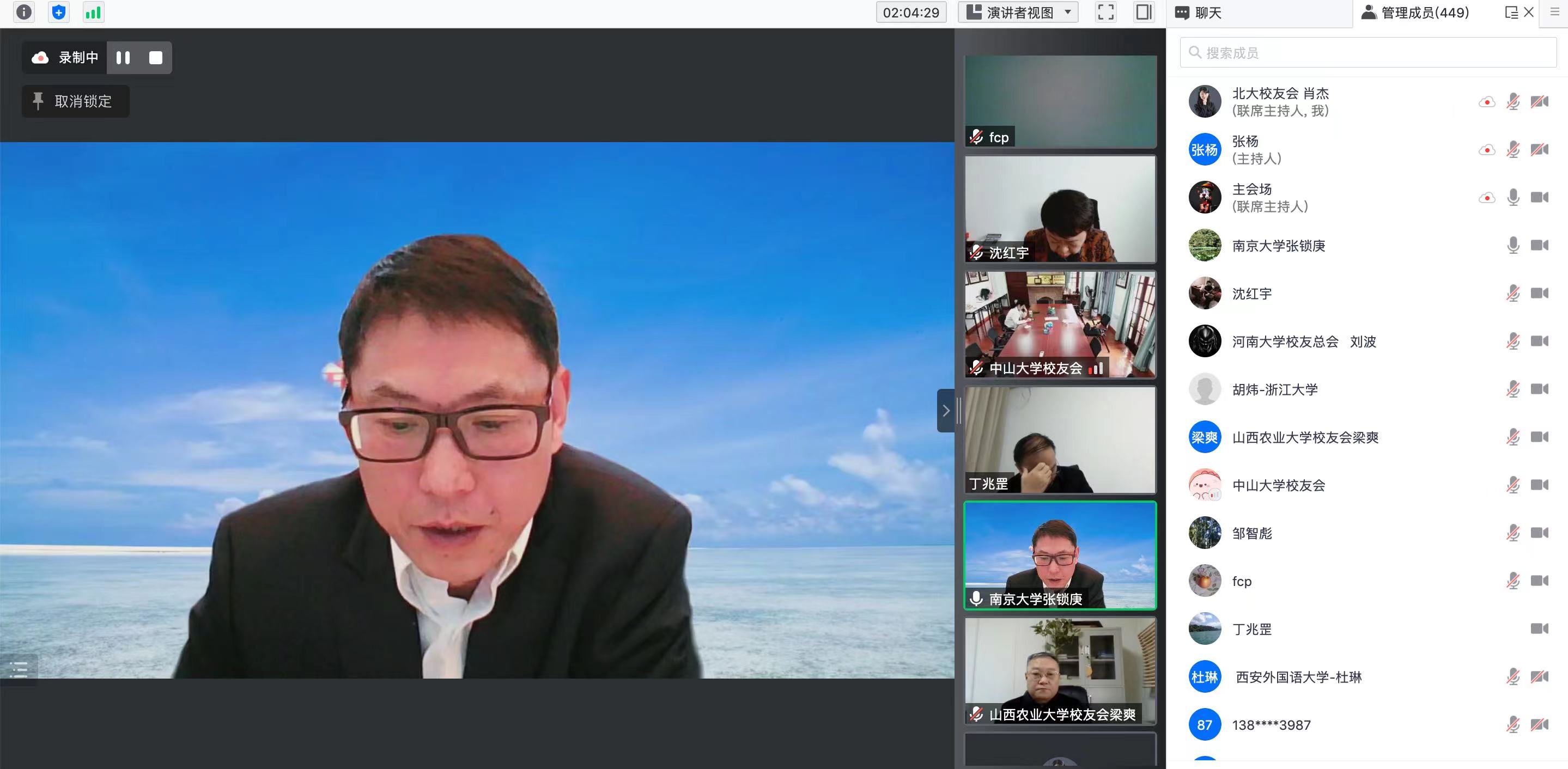Image resolution: width=1568 pixels, height=769 pixels.
Task: Click 取消锁定 unpin button
Action: [x=76, y=101]
